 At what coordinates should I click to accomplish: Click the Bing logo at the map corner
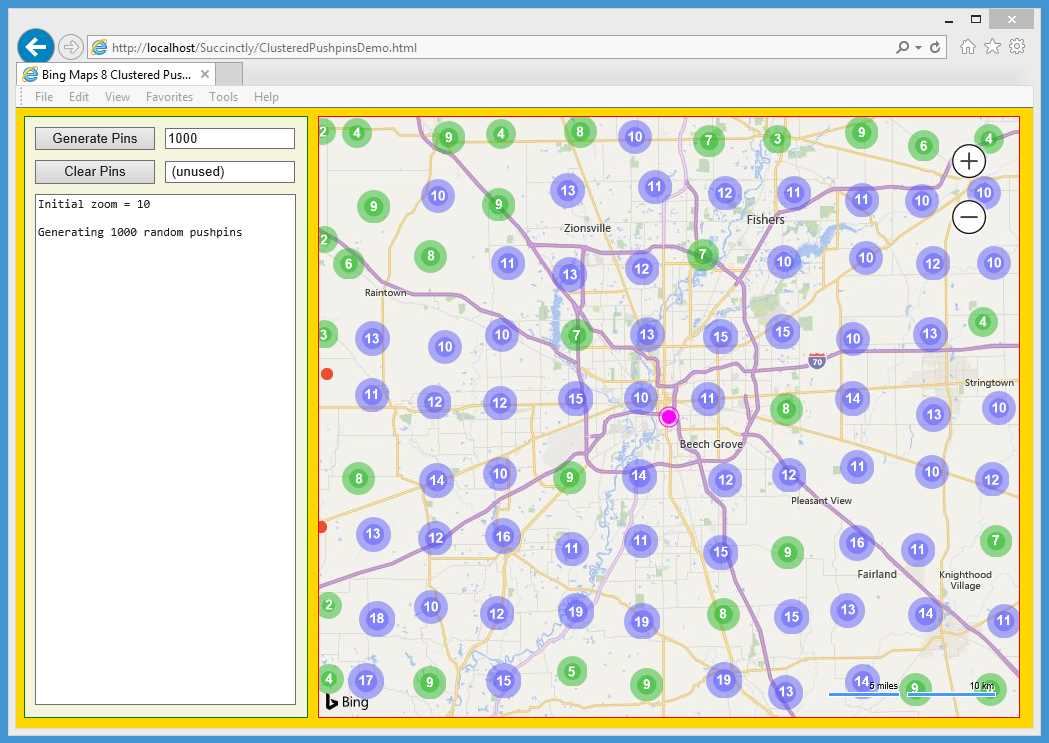click(x=345, y=702)
